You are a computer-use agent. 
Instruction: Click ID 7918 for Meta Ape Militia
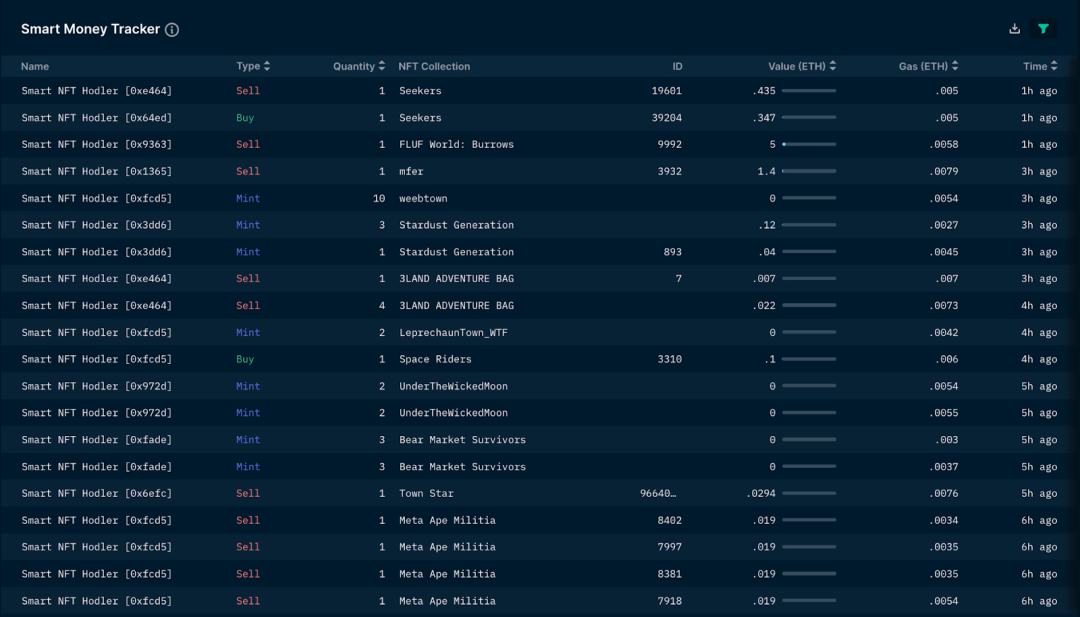pos(669,601)
